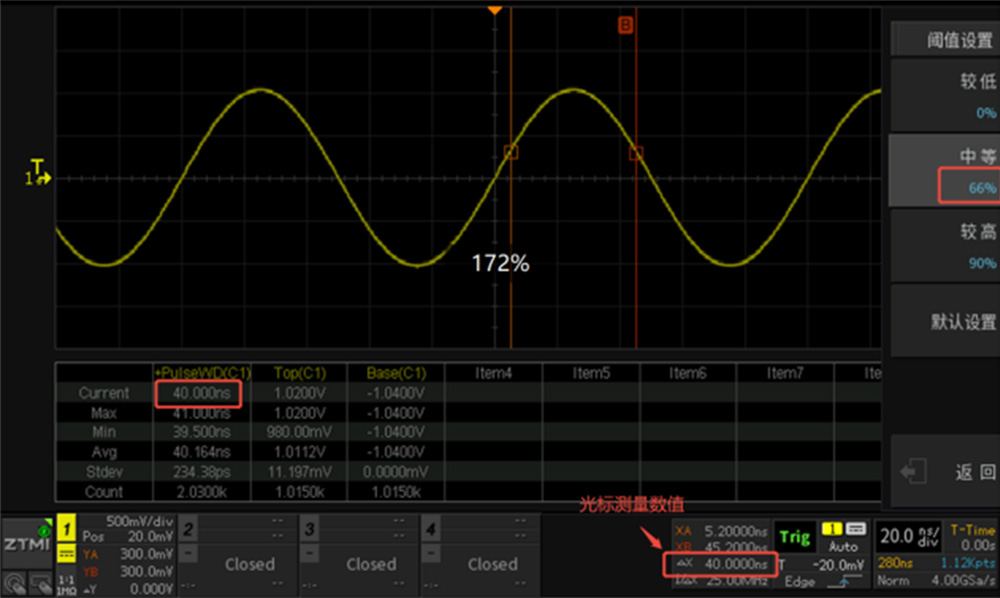Turn on closed channel 3
Image resolution: width=1000 pixels, height=598 pixels.
coord(371,564)
